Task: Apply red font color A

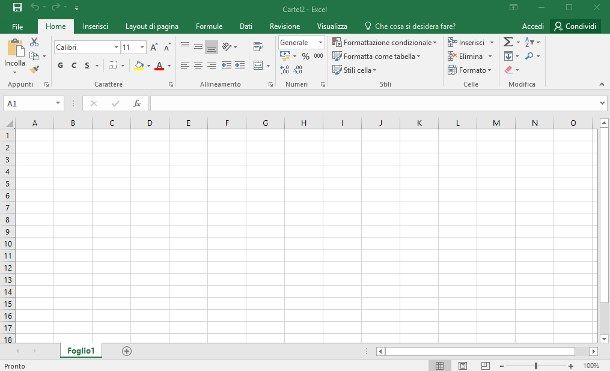Action: tap(159, 66)
